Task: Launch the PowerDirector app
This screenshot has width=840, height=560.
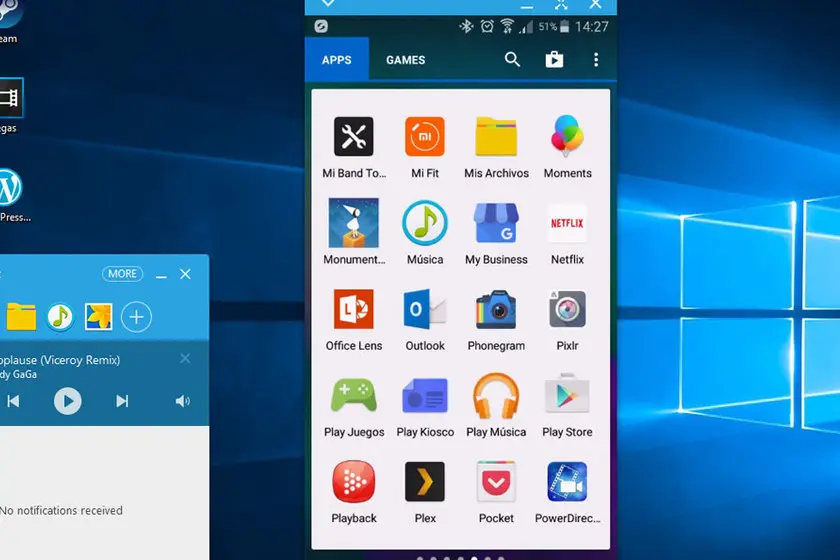Action: click(567, 482)
